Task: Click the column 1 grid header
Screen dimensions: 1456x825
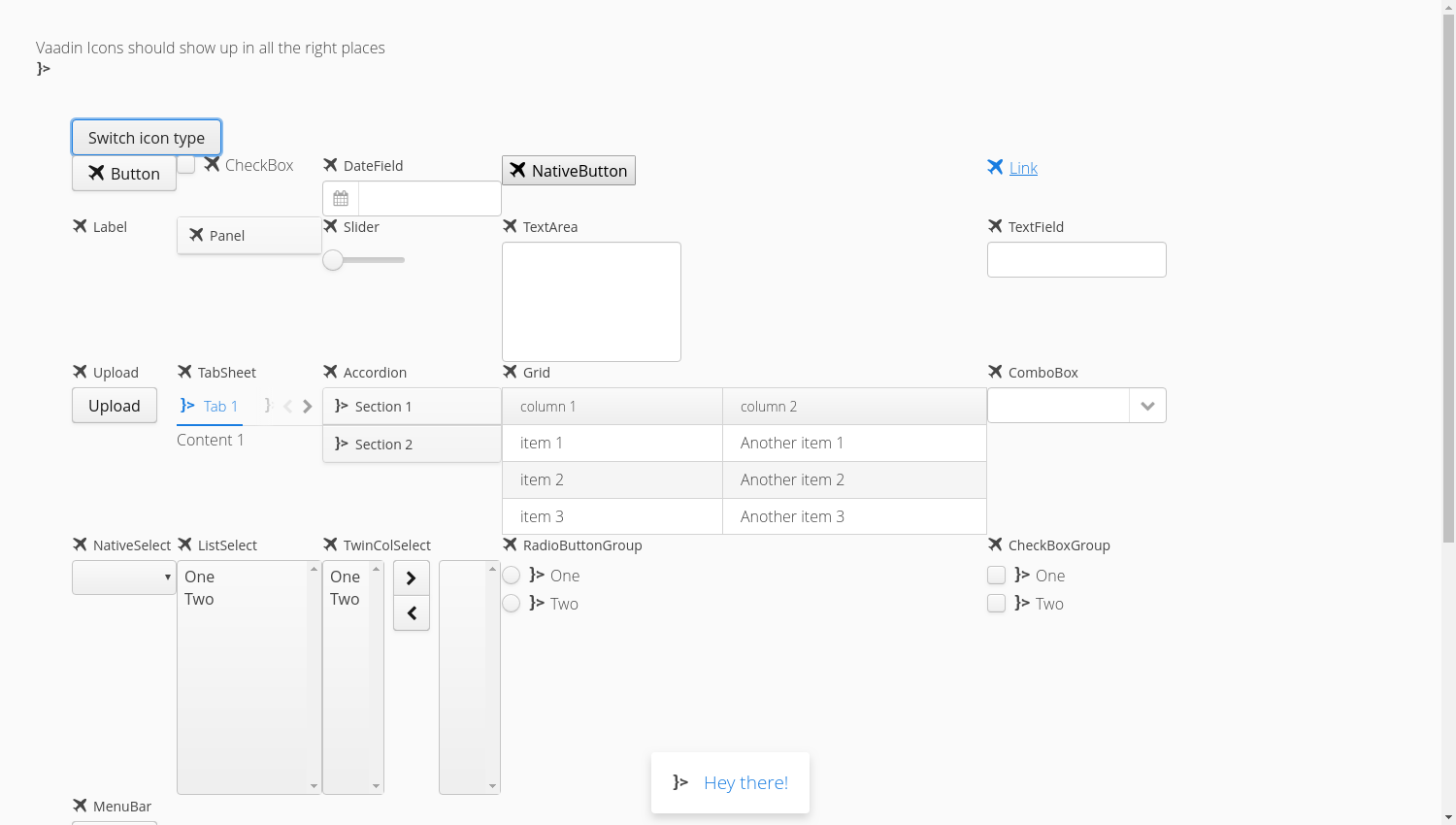Action: [x=612, y=407]
